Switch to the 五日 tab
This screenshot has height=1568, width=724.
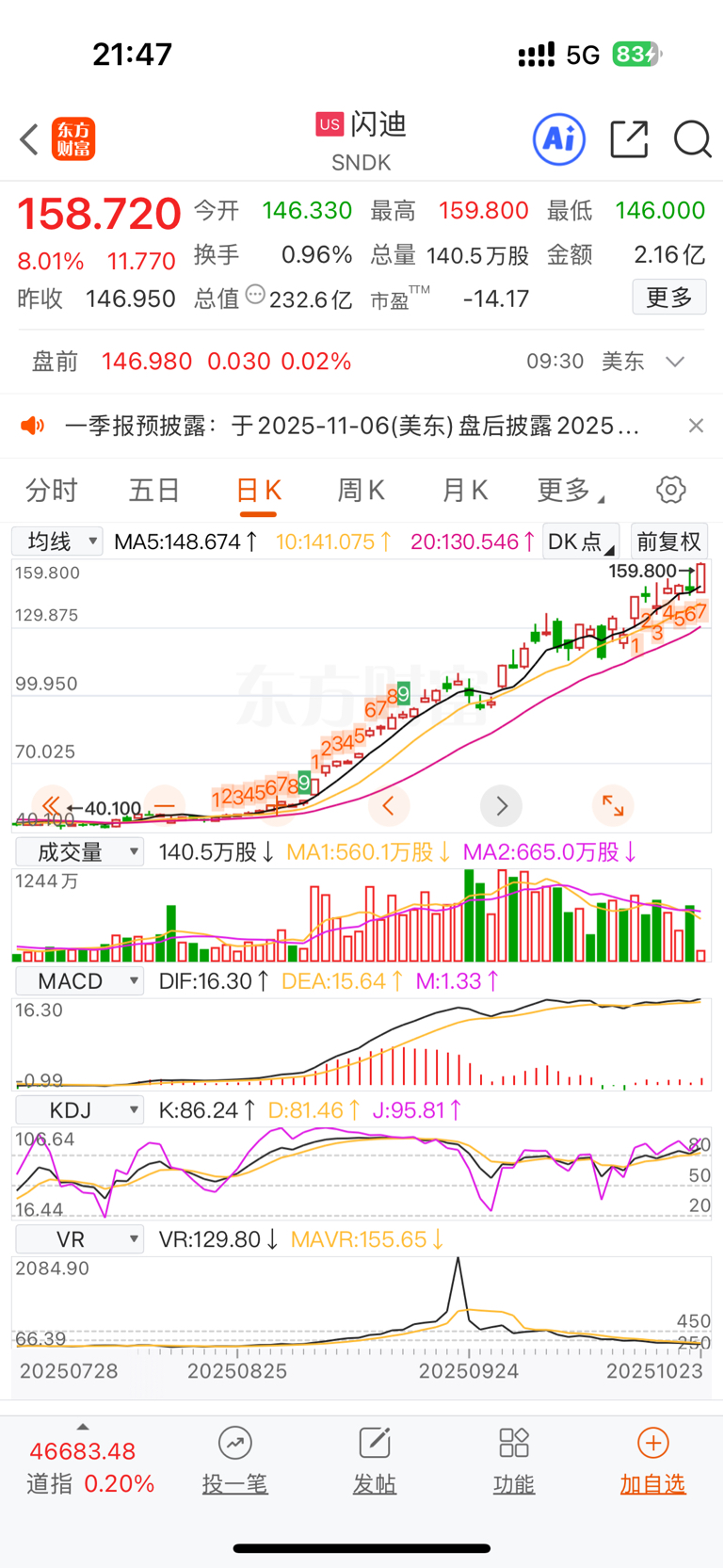click(x=154, y=490)
